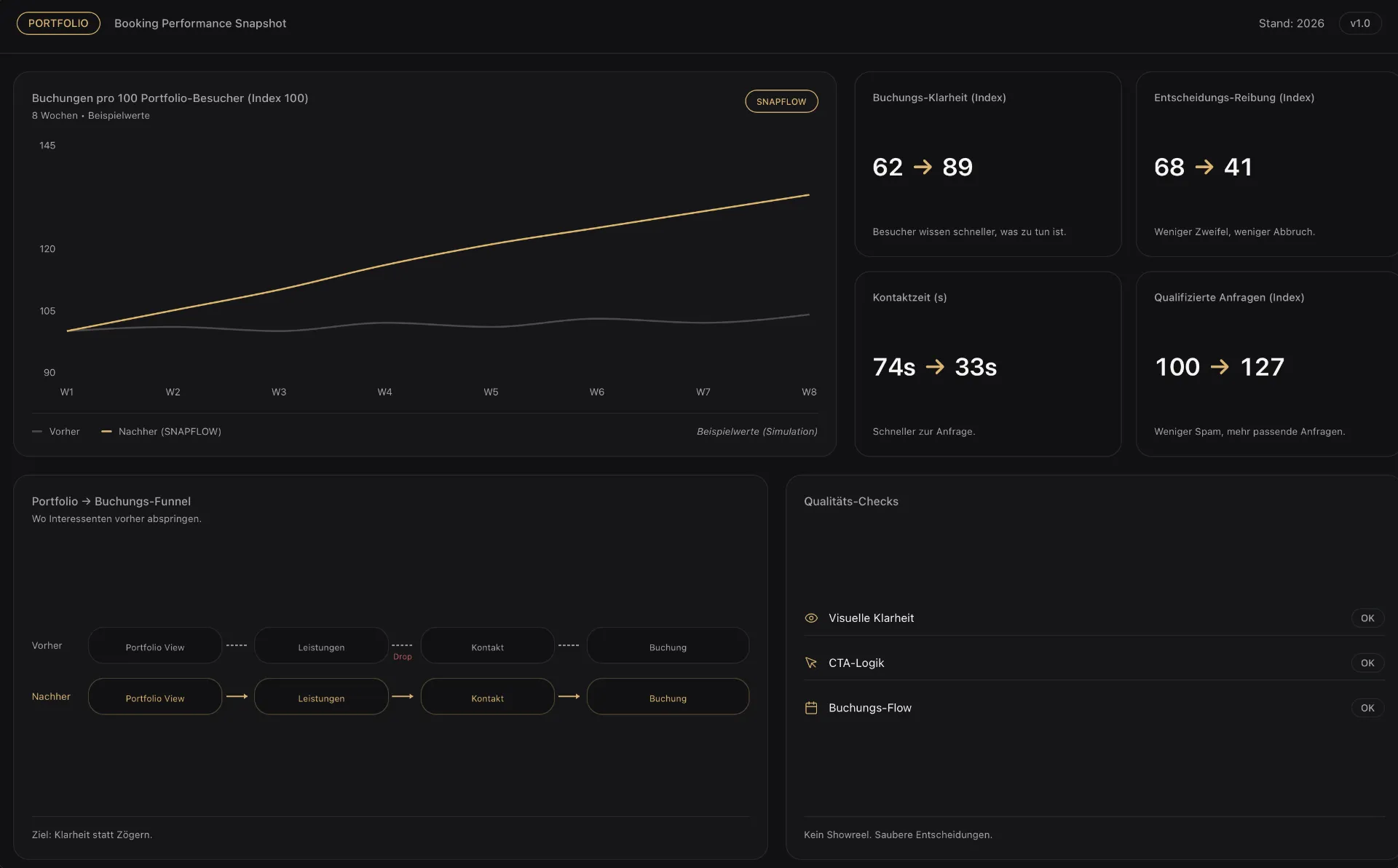Screen dimensions: 1398x868
Task: Click the OK badge for Visuelle Klarheit
Action: (x=1367, y=618)
